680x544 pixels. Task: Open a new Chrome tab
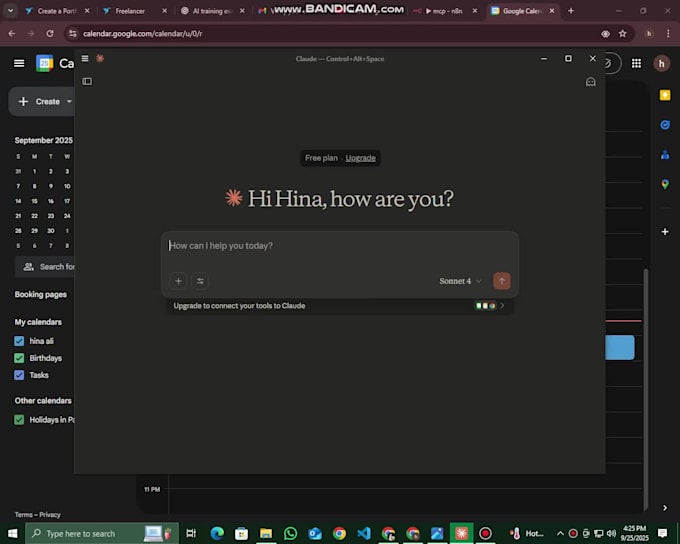(571, 11)
